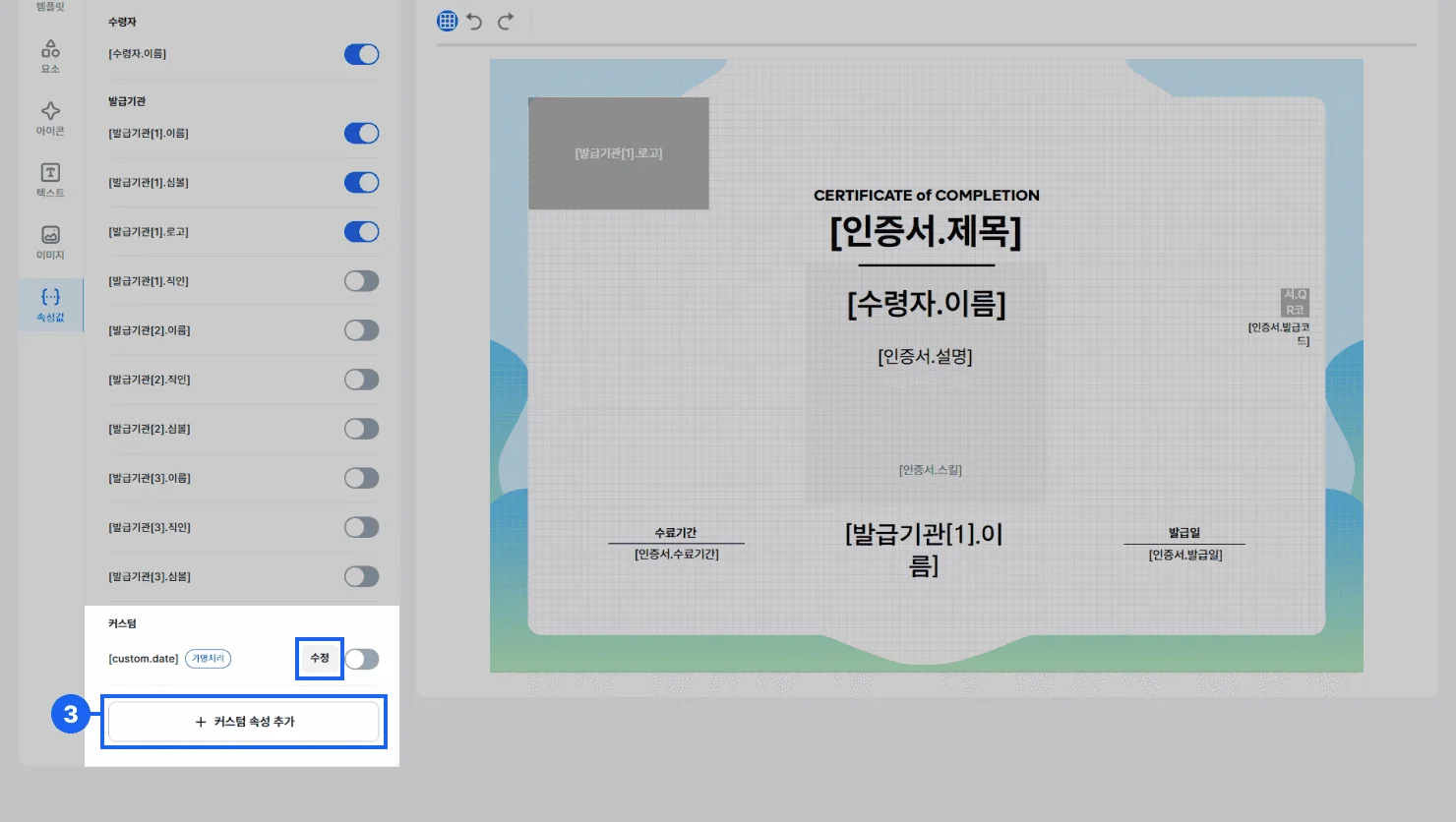Open the 요소 elements panel
The image size is (1456, 822).
[50, 56]
